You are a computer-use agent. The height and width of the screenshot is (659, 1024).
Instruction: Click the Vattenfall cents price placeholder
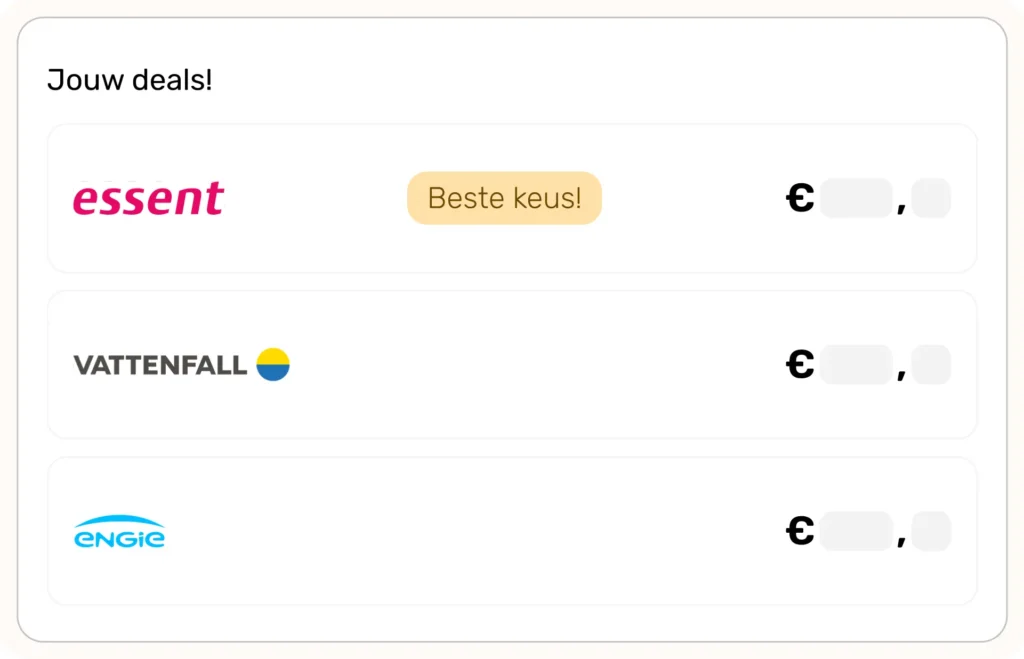(931, 365)
